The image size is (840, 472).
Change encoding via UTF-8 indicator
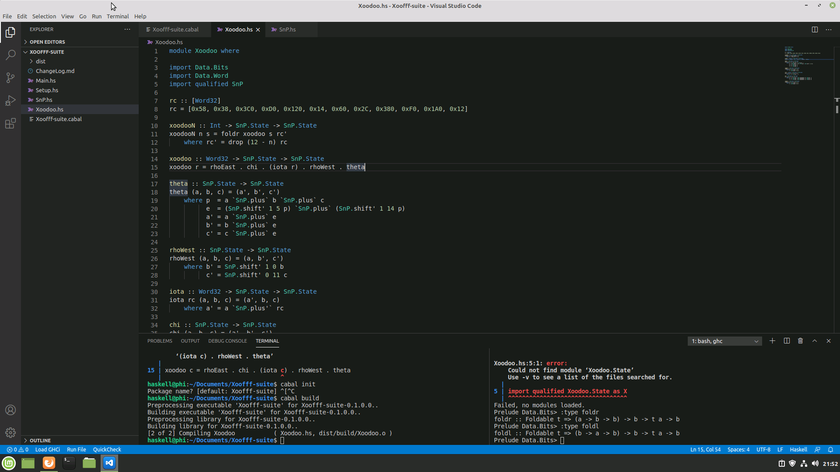[x=763, y=449]
